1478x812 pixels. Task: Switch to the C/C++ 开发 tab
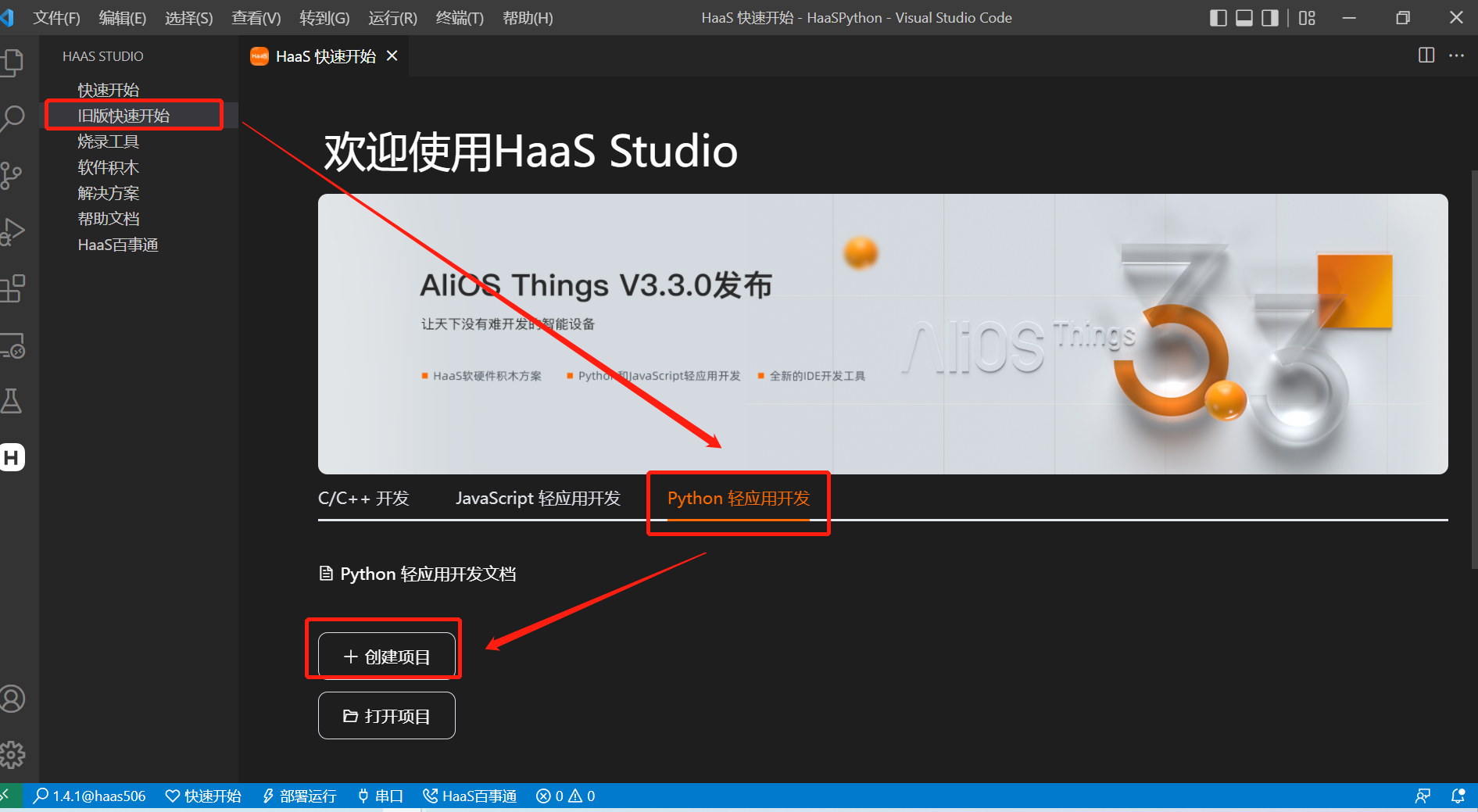tap(363, 499)
